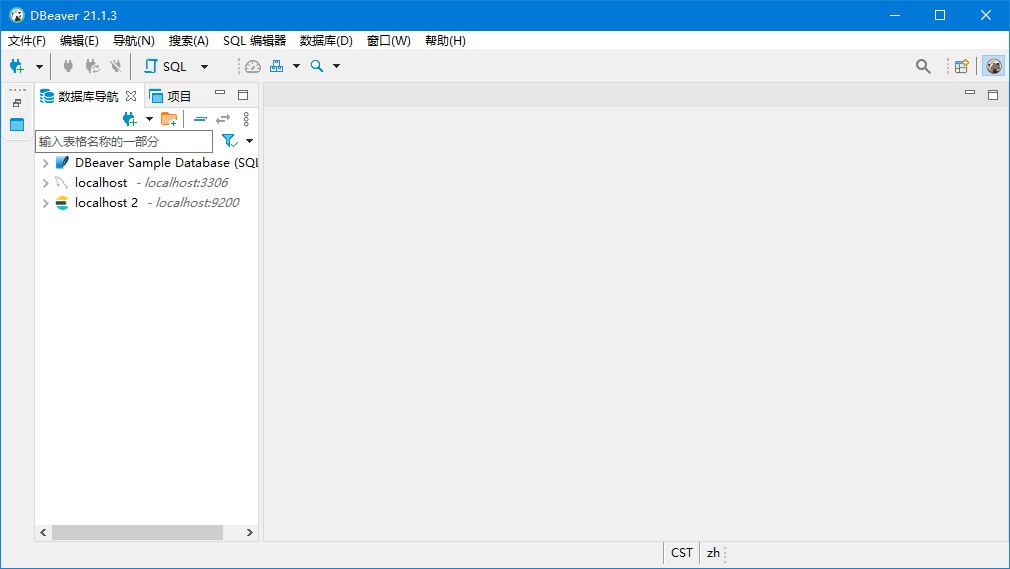Maximize the editor area panel

(993, 95)
